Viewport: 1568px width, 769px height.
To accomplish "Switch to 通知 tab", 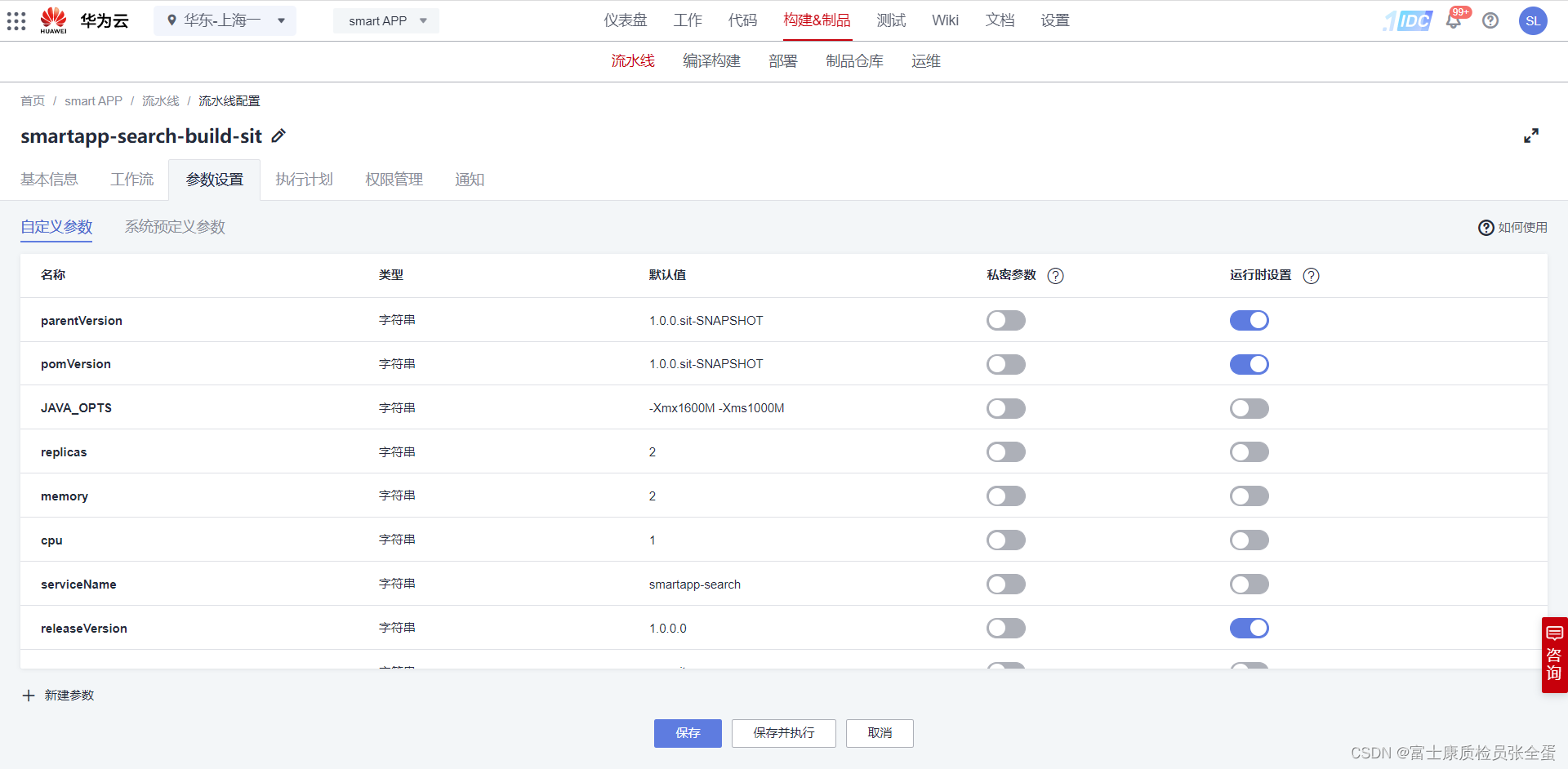I will [x=470, y=180].
